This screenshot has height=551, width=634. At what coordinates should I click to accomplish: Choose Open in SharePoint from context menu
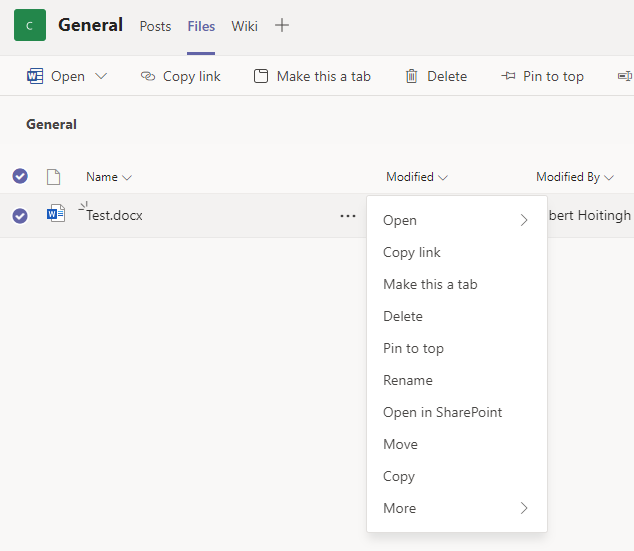click(x=442, y=412)
